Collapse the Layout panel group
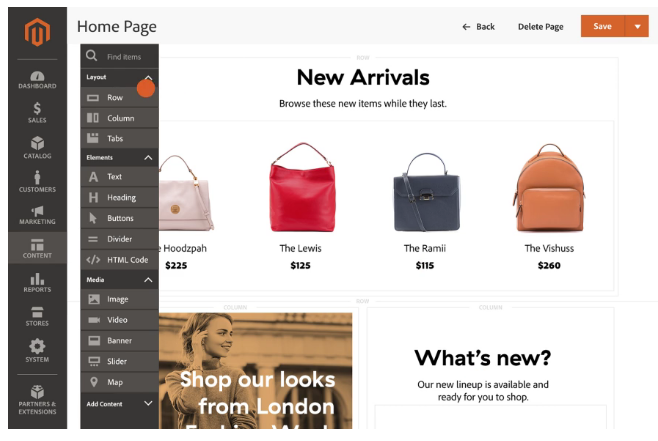Viewport: 658px width, 441px height. pyautogui.click(x=148, y=78)
